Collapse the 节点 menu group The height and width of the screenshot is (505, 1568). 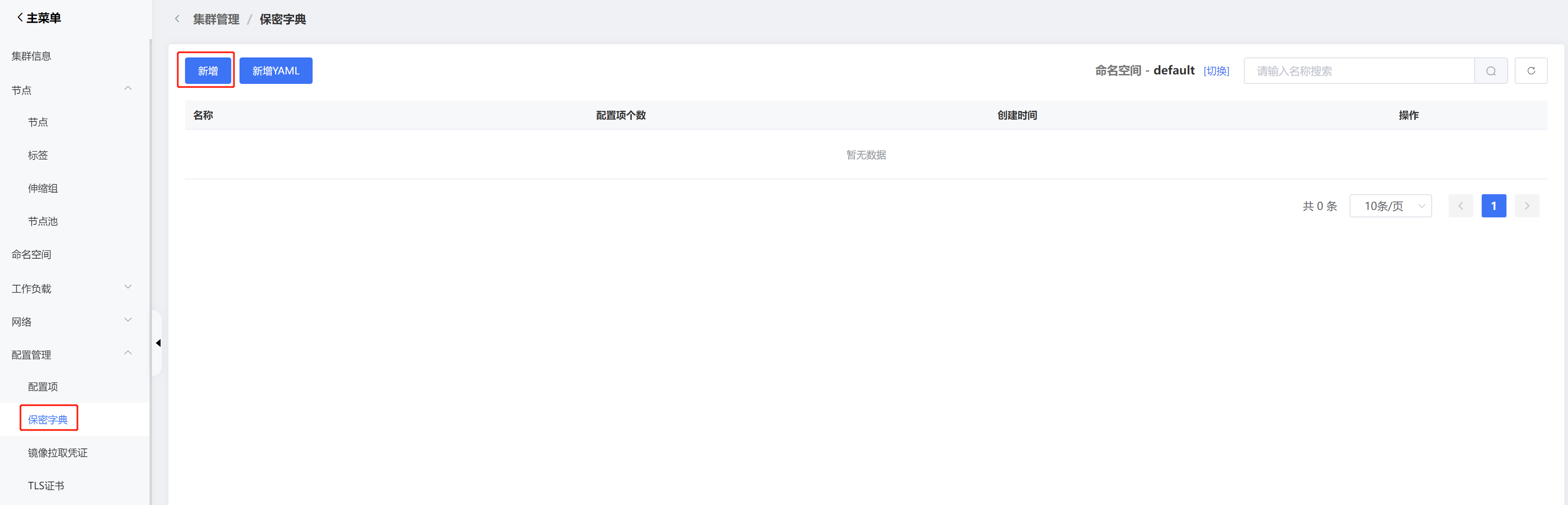click(x=128, y=89)
